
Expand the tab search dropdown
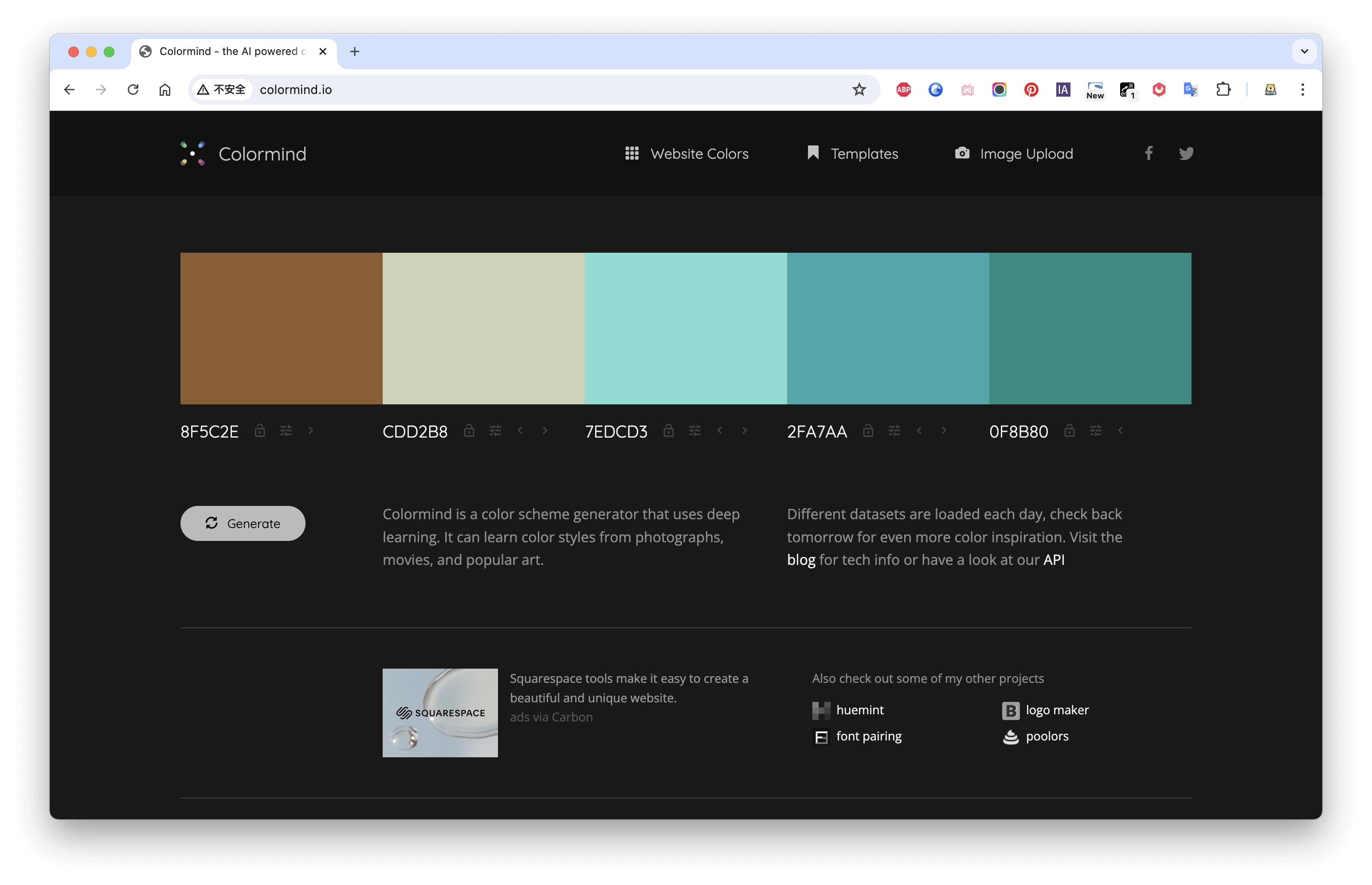(1304, 52)
